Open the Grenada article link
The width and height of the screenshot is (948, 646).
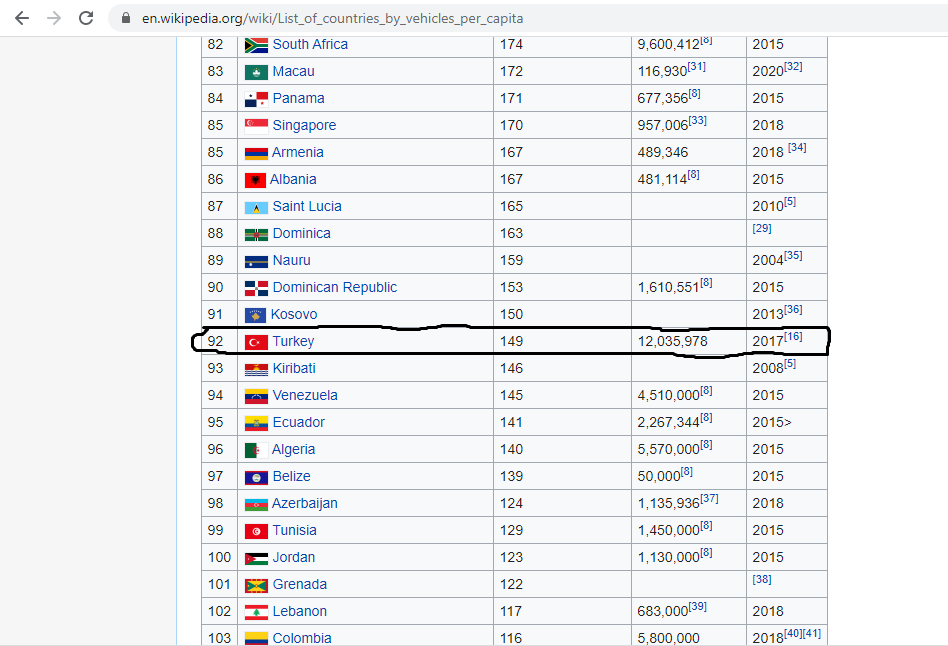(x=300, y=584)
